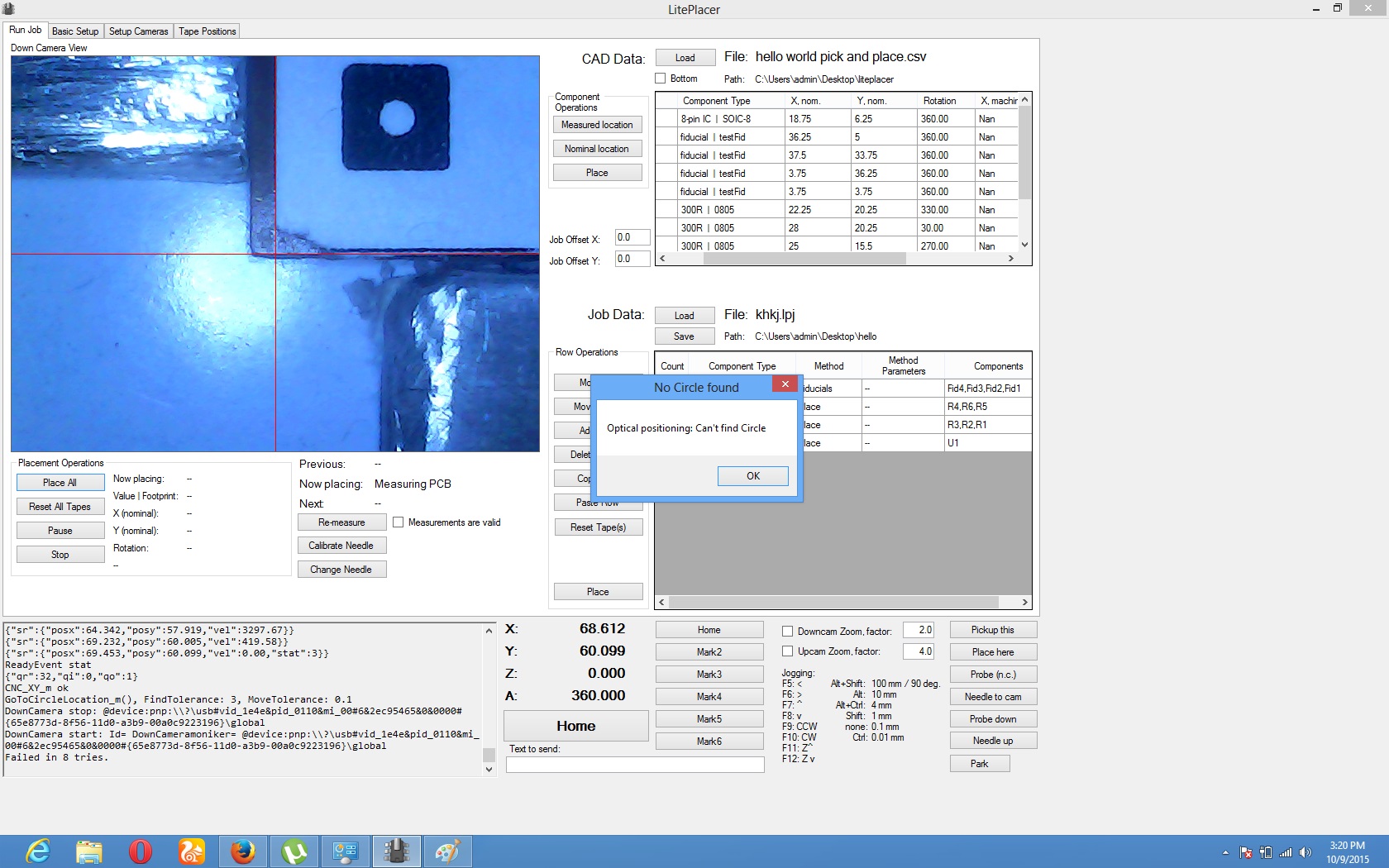Launch Opera browser from the taskbar
1389x868 pixels.
pos(141,851)
